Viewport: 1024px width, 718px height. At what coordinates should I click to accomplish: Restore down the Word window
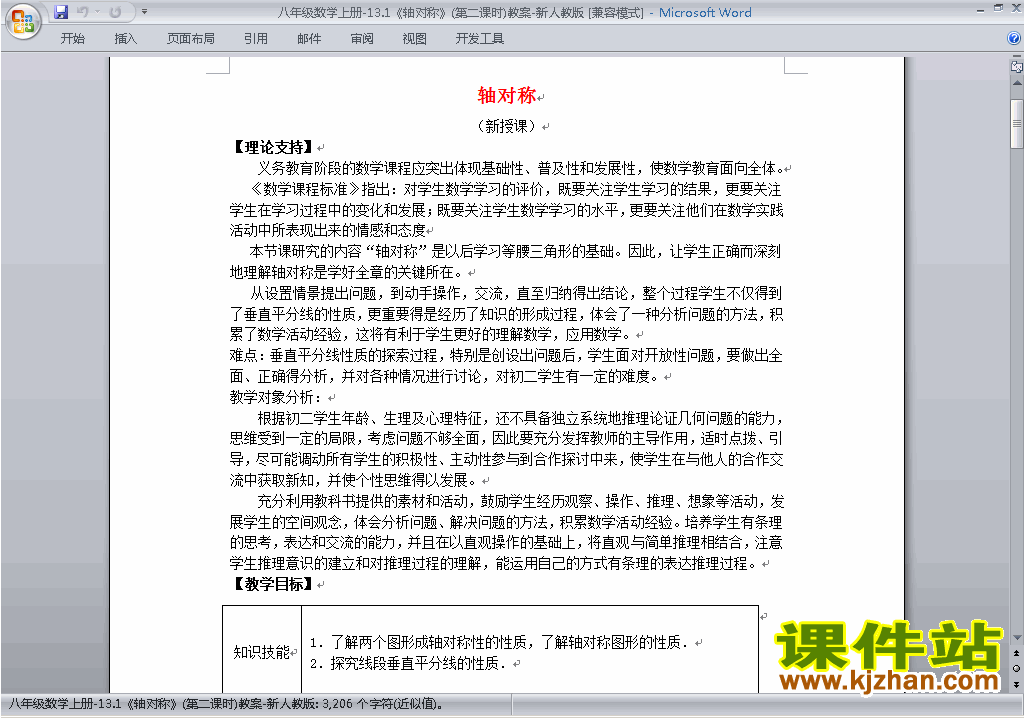(998, 8)
